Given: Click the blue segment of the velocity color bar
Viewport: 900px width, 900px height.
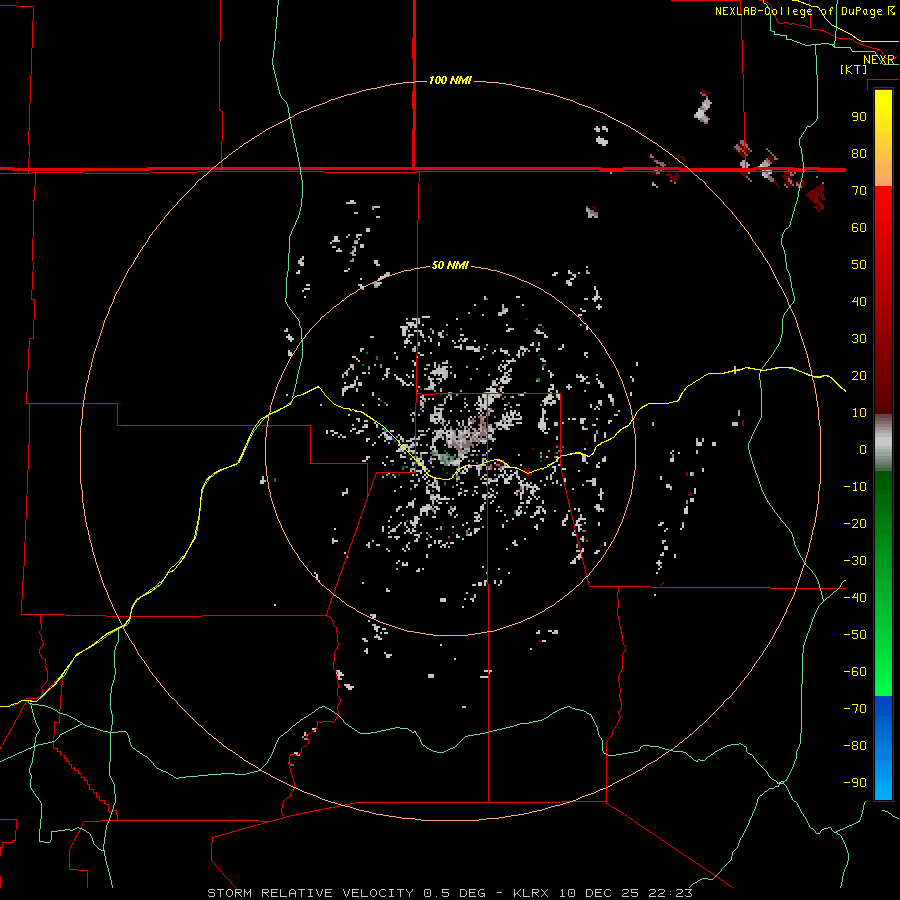Looking at the screenshot, I should pos(883,748).
